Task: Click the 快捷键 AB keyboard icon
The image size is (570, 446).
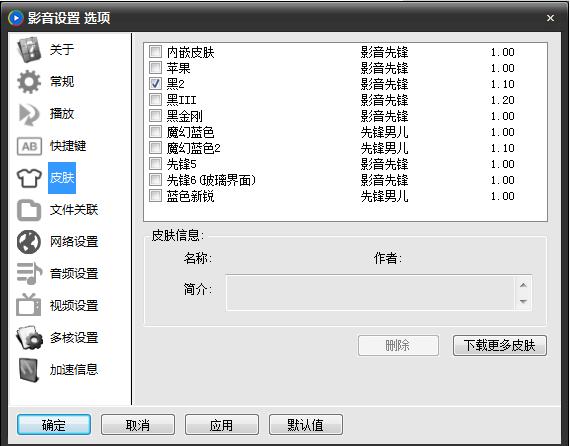Action: [29, 146]
